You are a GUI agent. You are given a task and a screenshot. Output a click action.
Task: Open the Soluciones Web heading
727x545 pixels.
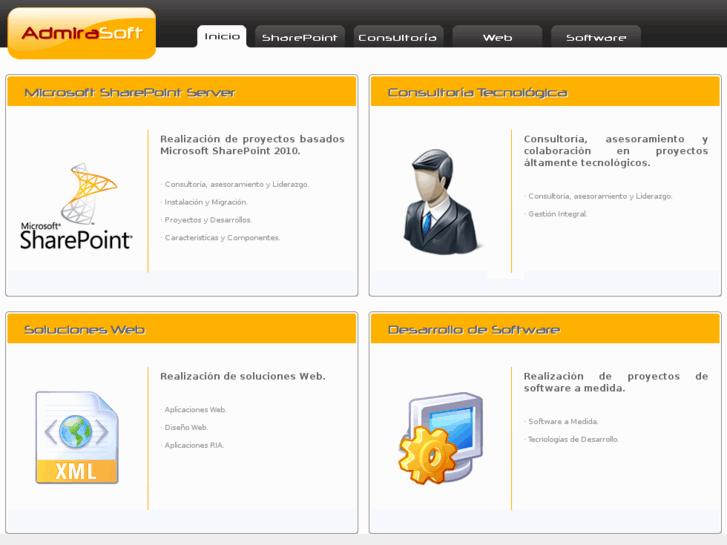click(84, 330)
